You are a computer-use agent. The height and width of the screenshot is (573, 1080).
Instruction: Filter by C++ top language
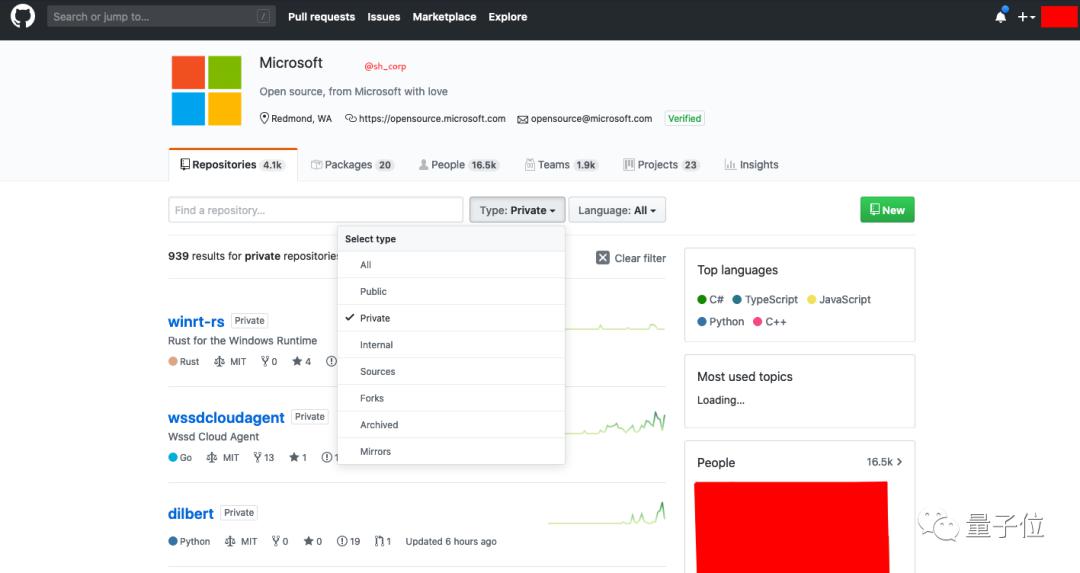pos(769,322)
